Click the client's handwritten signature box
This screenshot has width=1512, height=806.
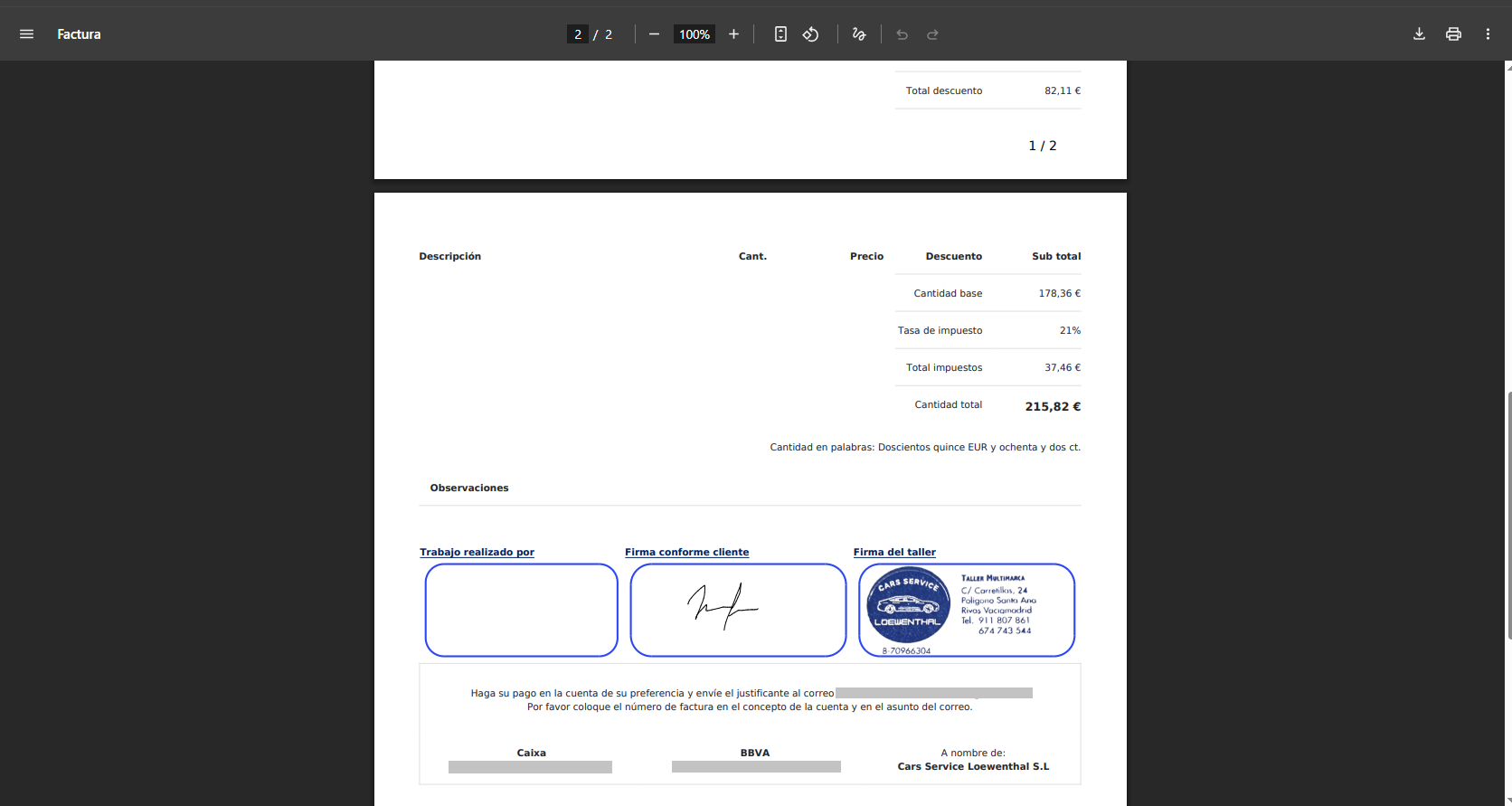tap(738, 610)
